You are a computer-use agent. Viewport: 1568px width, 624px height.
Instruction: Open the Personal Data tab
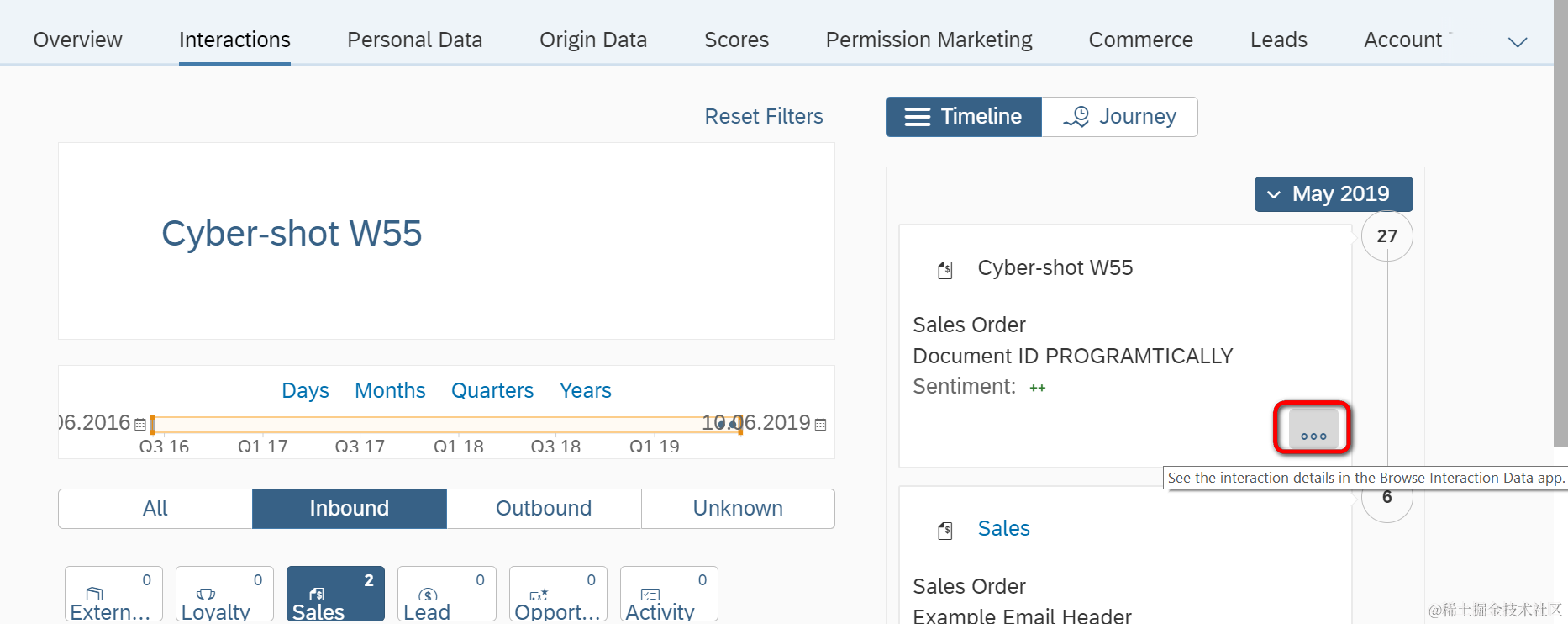414,40
